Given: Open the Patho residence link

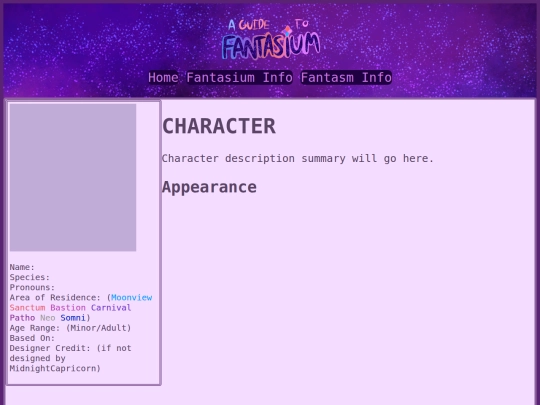Looking at the screenshot, I should point(22,318).
